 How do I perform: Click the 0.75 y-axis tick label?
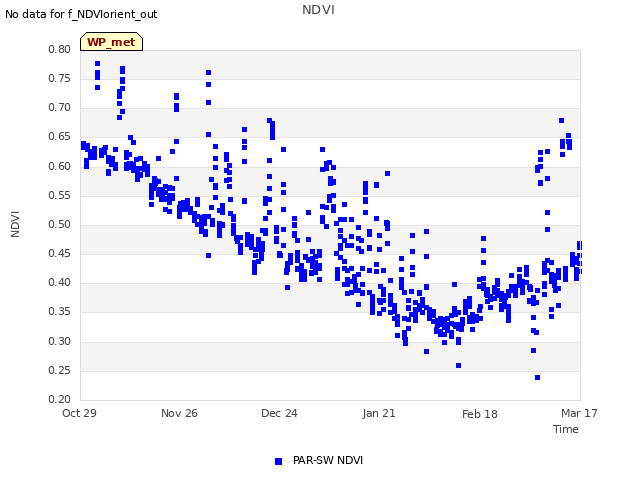pyautogui.click(x=59, y=78)
